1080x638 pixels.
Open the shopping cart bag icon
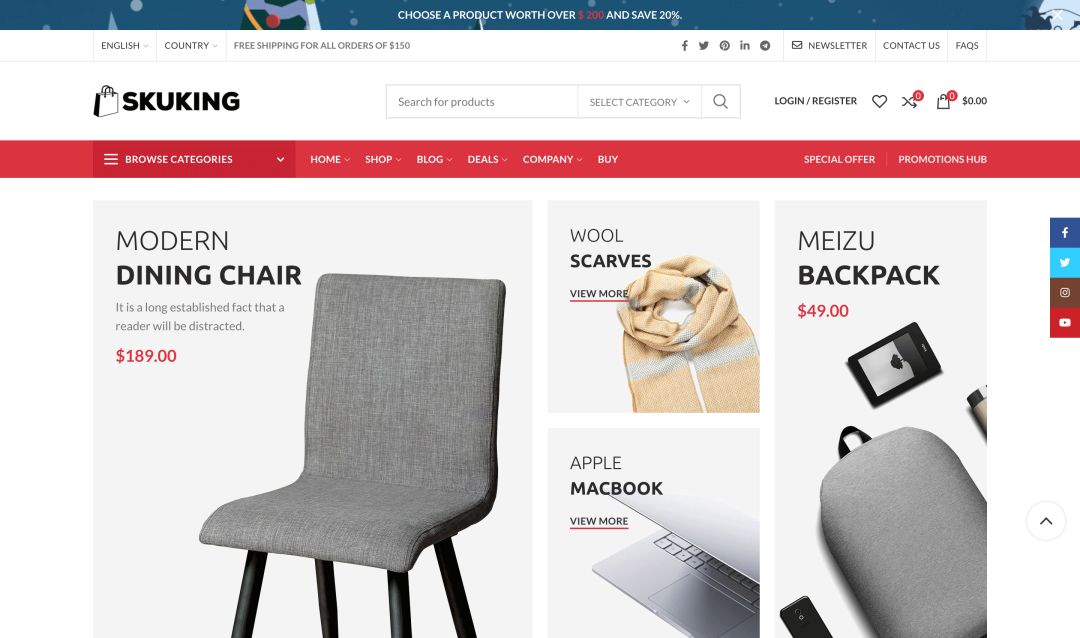point(944,101)
